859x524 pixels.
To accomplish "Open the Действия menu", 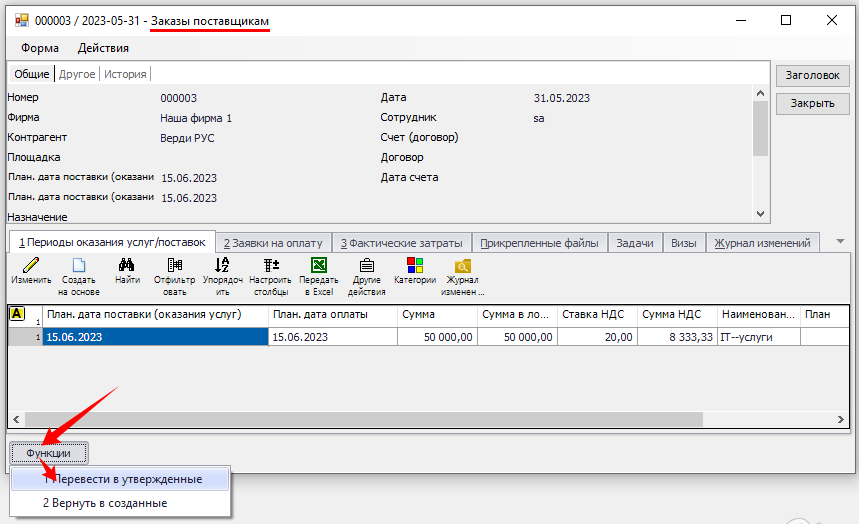I will (x=103, y=48).
